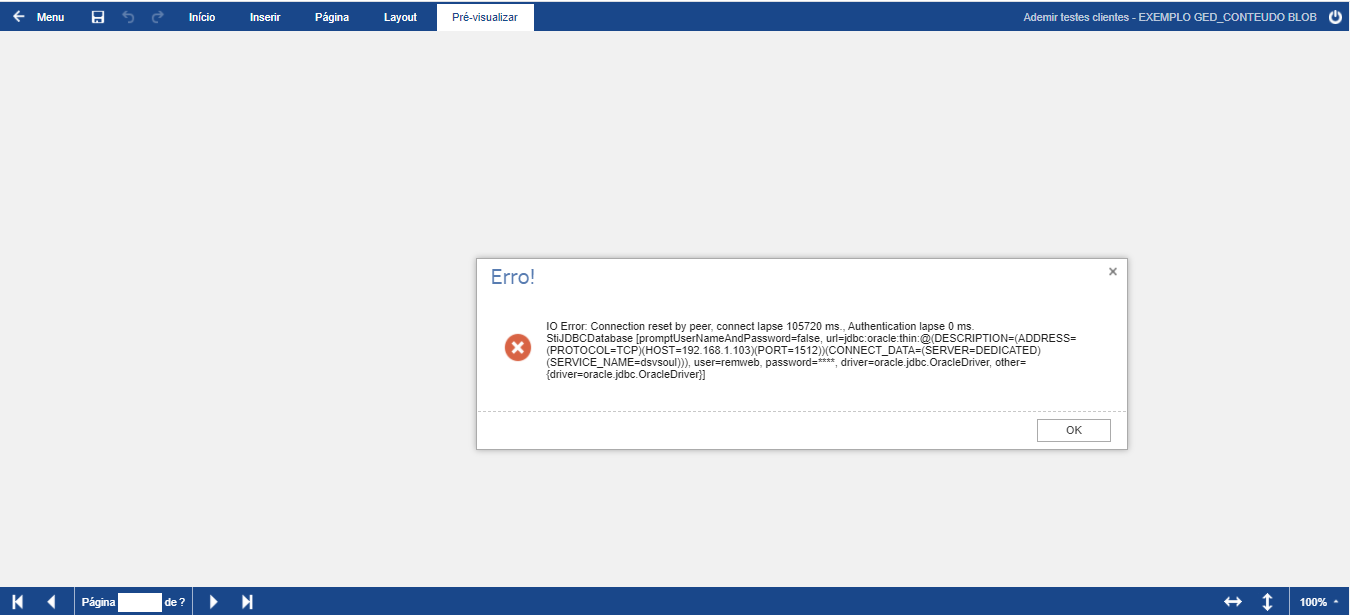
Task: Fit page to width icon
Action: point(1233,601)
